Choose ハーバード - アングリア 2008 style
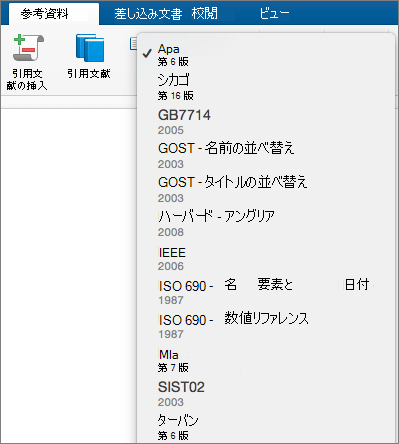 point(266,223)
